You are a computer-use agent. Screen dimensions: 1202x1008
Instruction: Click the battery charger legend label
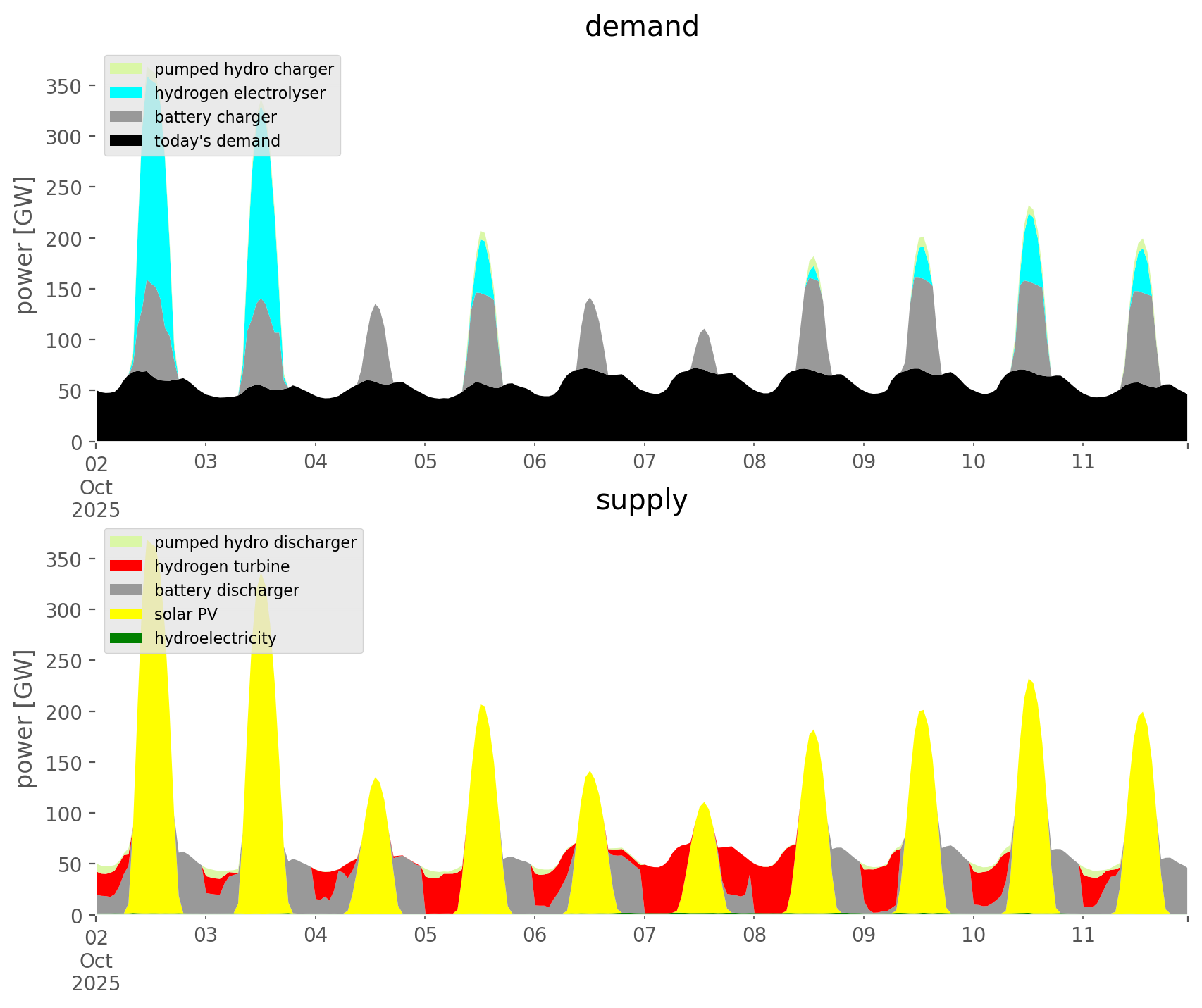click(215, 117)
